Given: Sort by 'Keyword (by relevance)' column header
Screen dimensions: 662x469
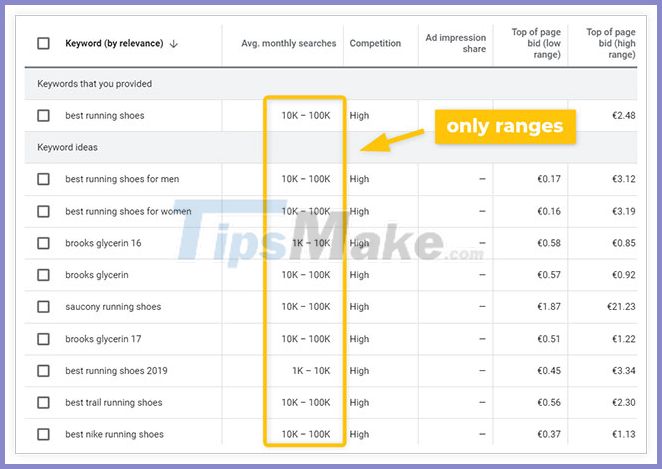Looking at the screenshot, I should [x=114, y=43].
